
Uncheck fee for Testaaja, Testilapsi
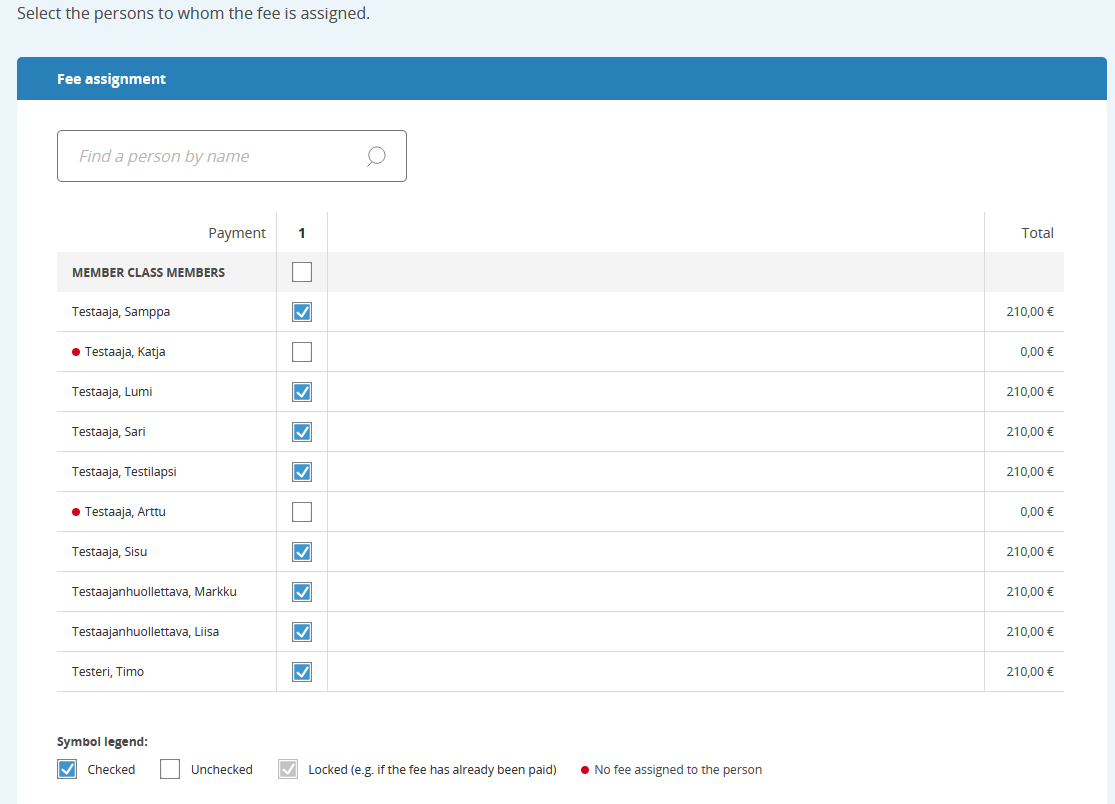[302, 472]
